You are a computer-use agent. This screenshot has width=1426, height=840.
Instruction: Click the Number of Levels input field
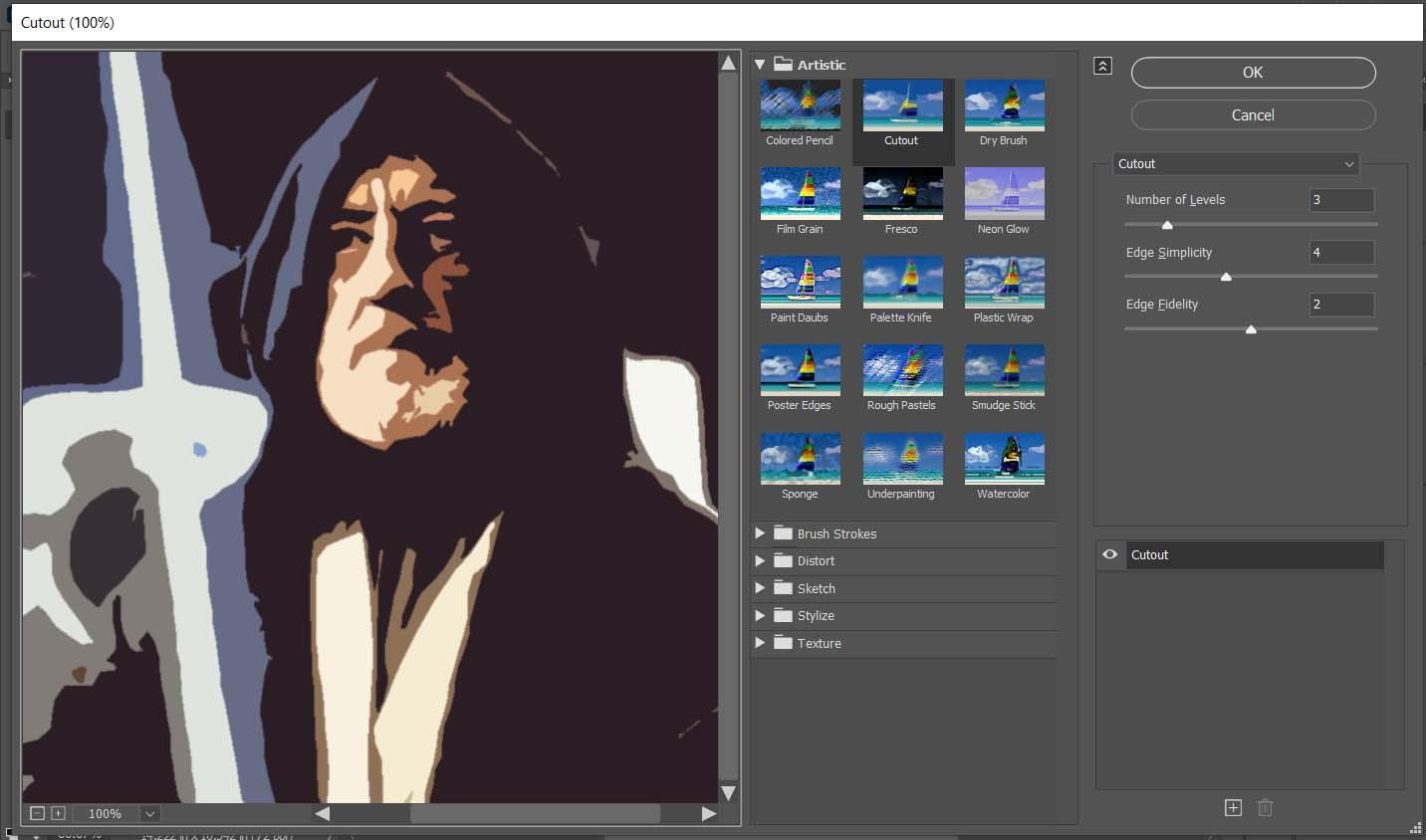(x=1341, y=200)
